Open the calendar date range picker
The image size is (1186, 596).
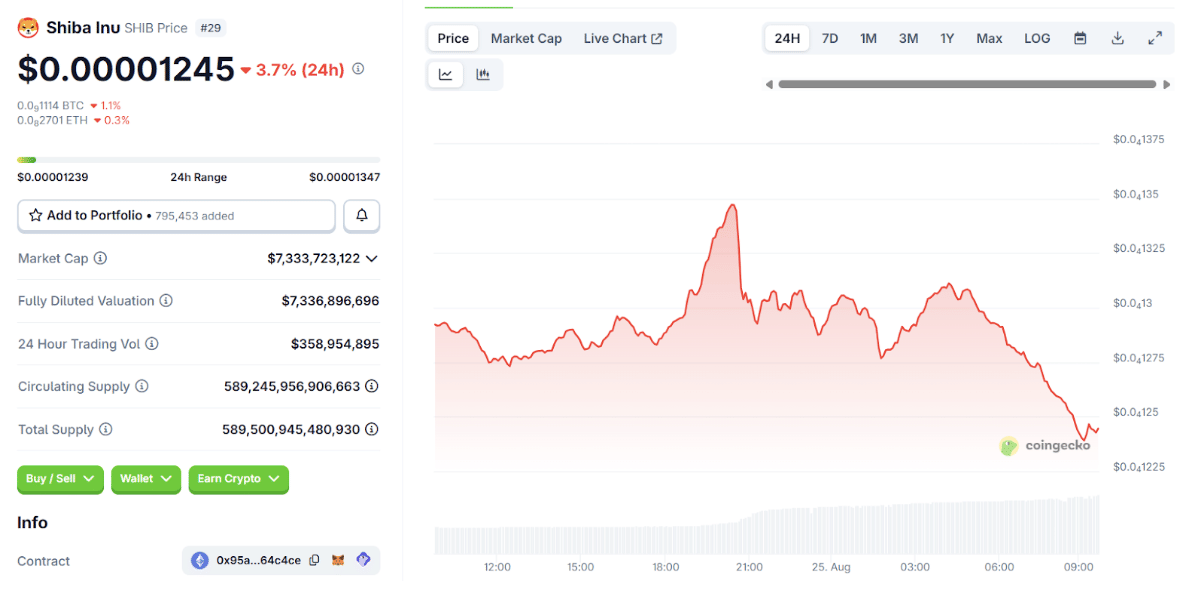(x=1080, y=39)
